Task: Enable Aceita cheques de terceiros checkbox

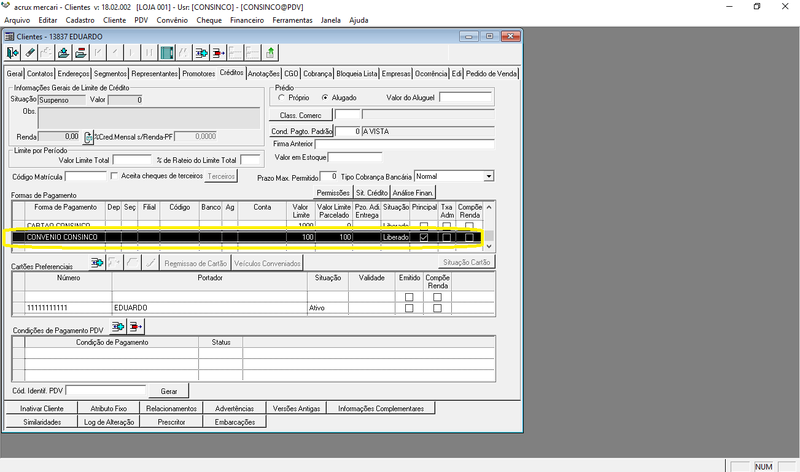Action: (x=114, y=176)
